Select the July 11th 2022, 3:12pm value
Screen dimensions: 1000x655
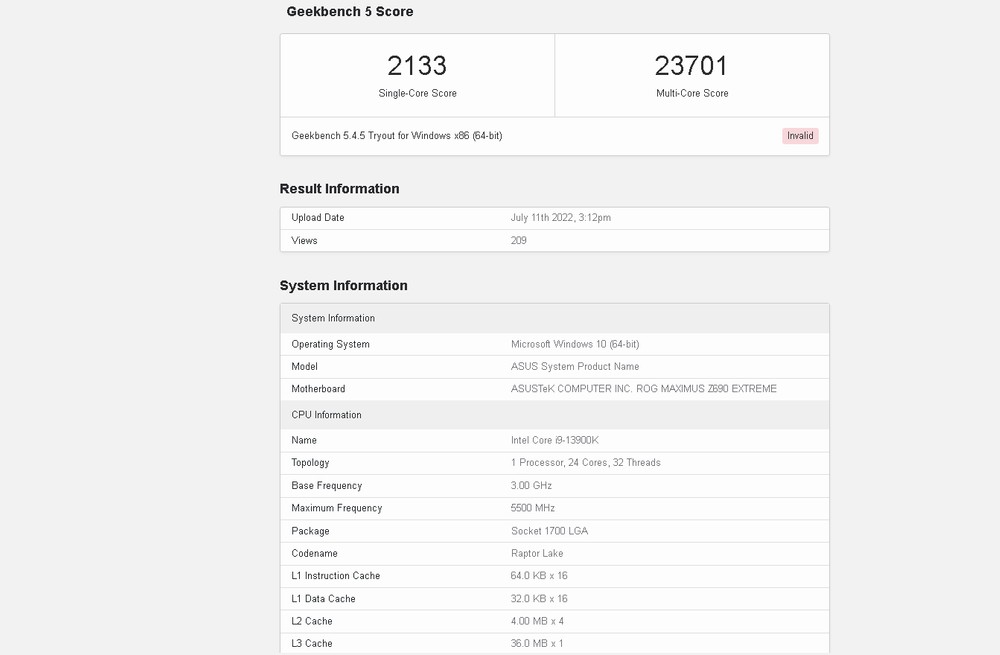tap(561, 217)
